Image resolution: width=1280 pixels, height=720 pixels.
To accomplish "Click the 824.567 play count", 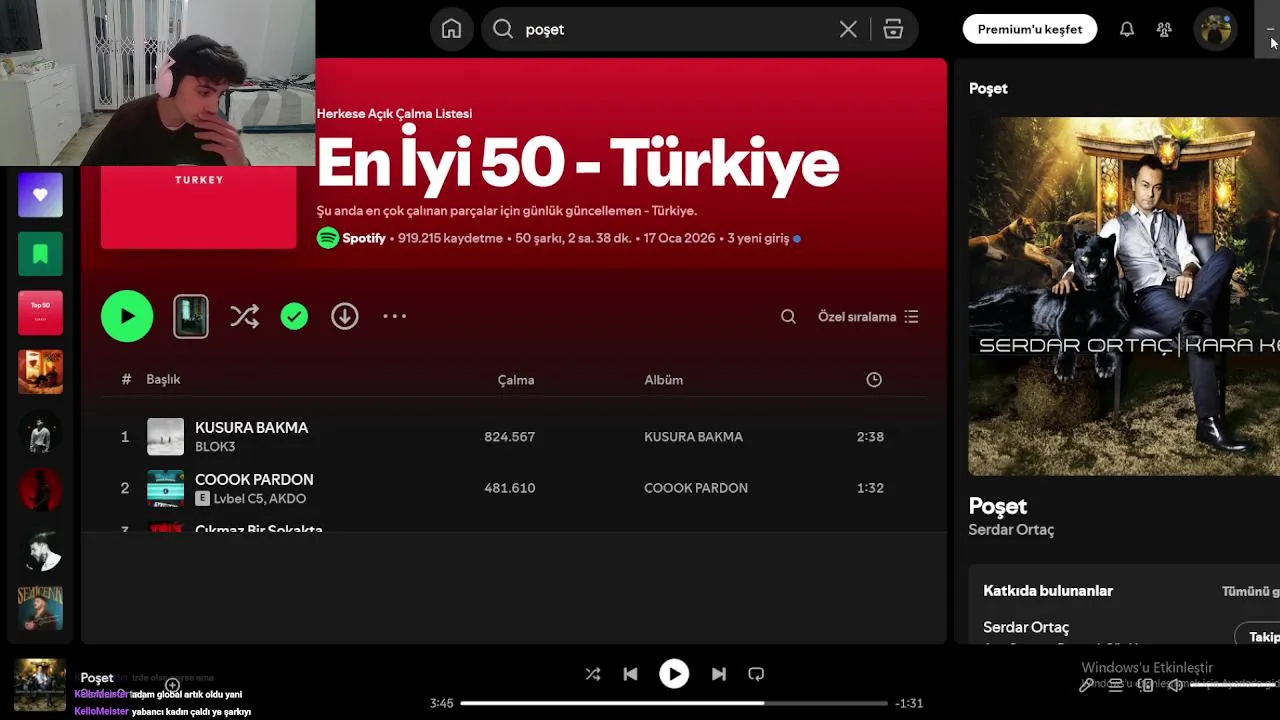I will [509, 437].
